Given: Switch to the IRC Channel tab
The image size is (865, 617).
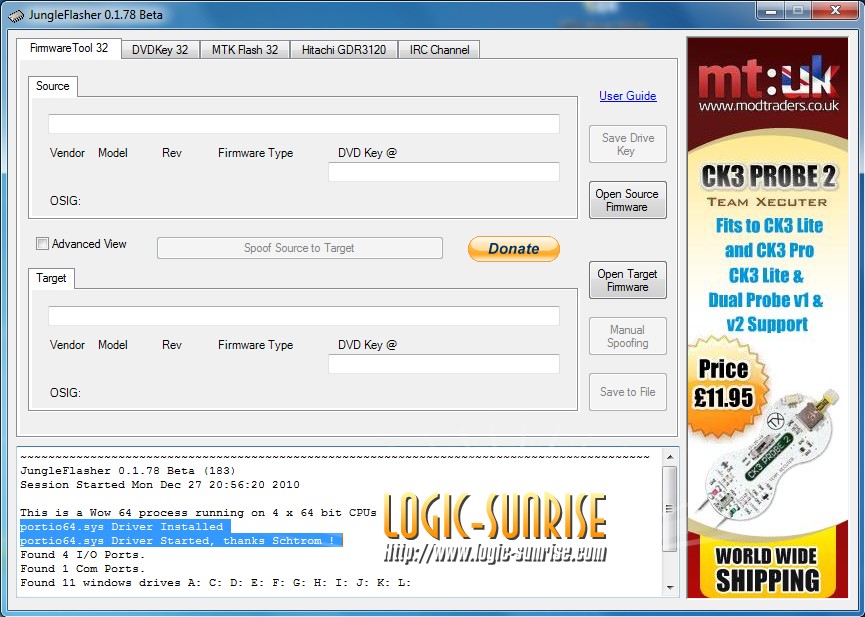Looking at the screenshot, I should (439, 50).
